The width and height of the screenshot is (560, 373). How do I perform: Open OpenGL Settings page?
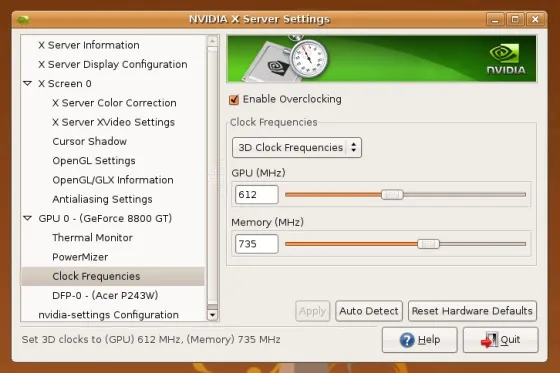tap(94, 161)
